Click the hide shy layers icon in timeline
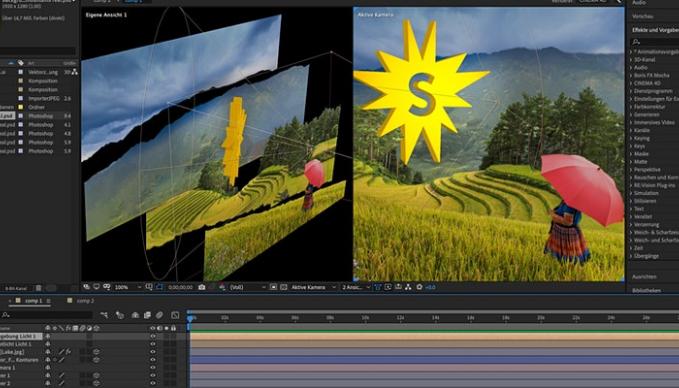The width and height of the screenshot is (679, 388). tap(135, 315)
